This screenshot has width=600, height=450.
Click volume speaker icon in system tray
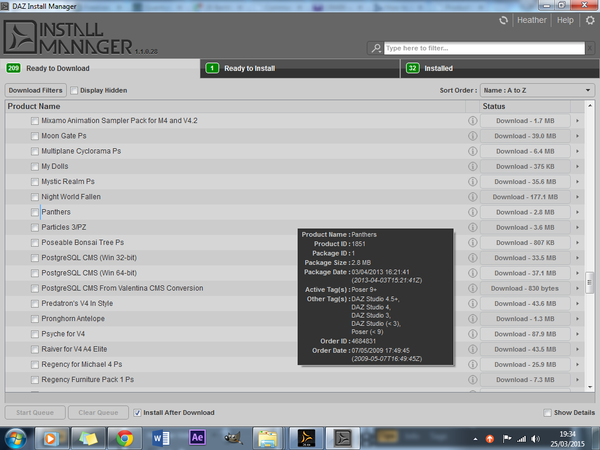point(536,439)
